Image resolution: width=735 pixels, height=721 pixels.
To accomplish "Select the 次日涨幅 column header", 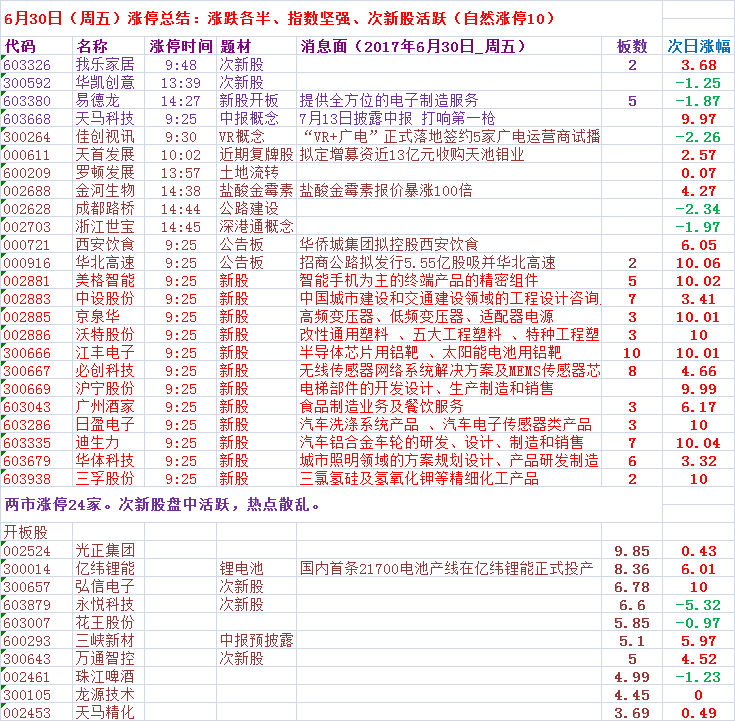I will (x=698, y=46).
